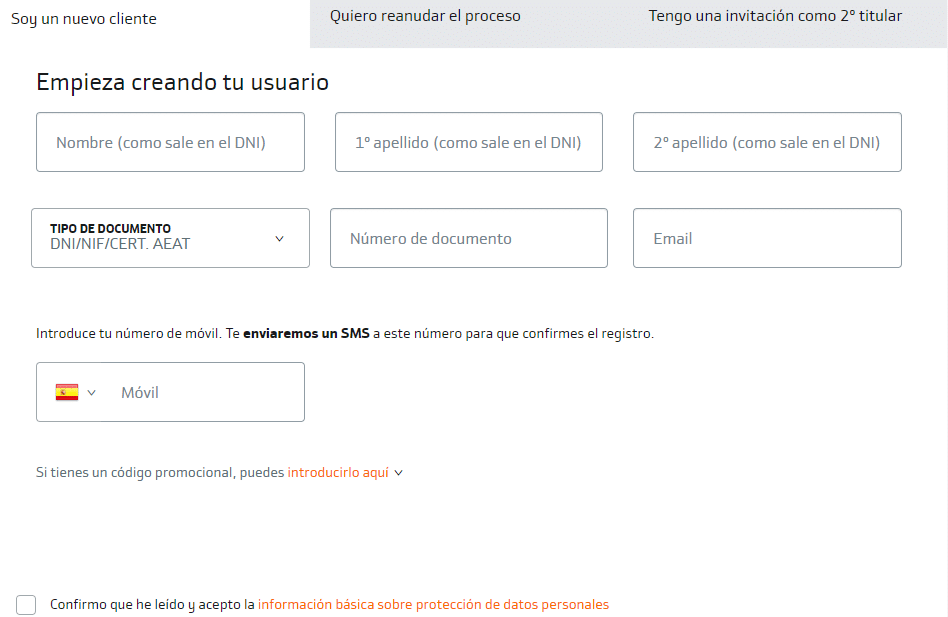Click the 'Empieza creando tu usuario' heading

tap(183, 82)
